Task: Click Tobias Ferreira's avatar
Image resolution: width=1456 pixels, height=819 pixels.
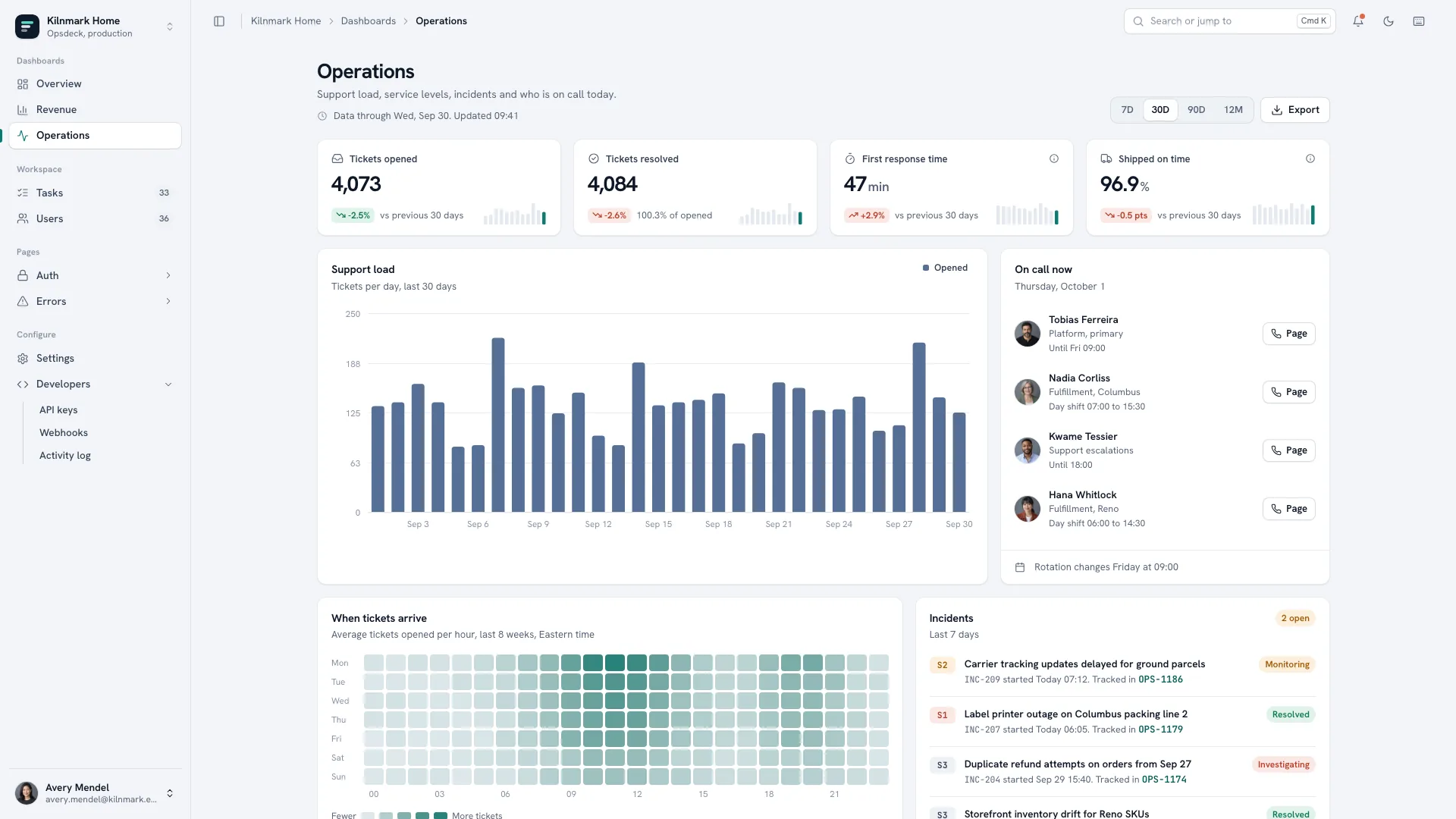Action: (1027, 334)
